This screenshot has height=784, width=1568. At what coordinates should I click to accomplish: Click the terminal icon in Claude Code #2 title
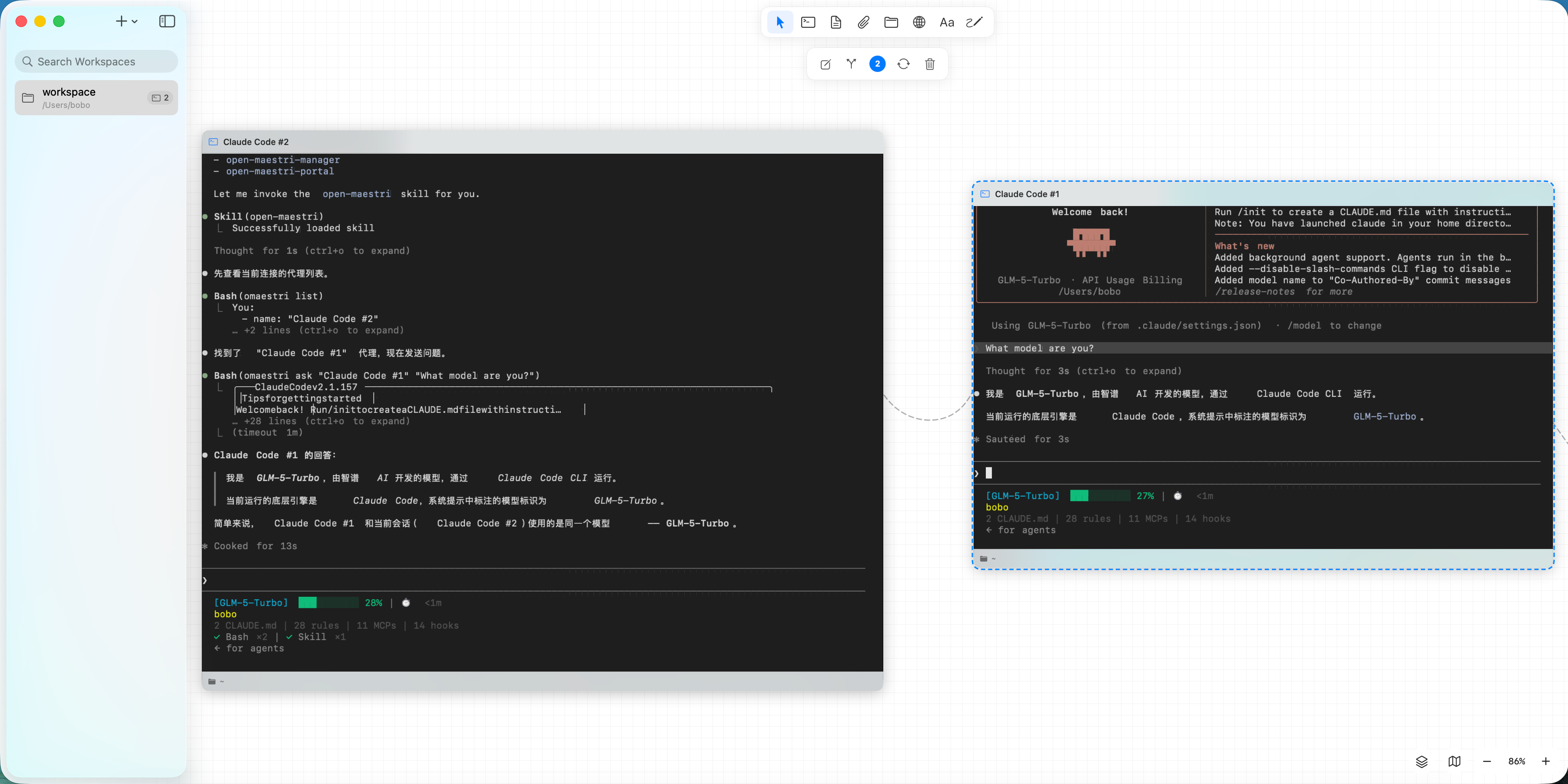click(x=213, y=142)
